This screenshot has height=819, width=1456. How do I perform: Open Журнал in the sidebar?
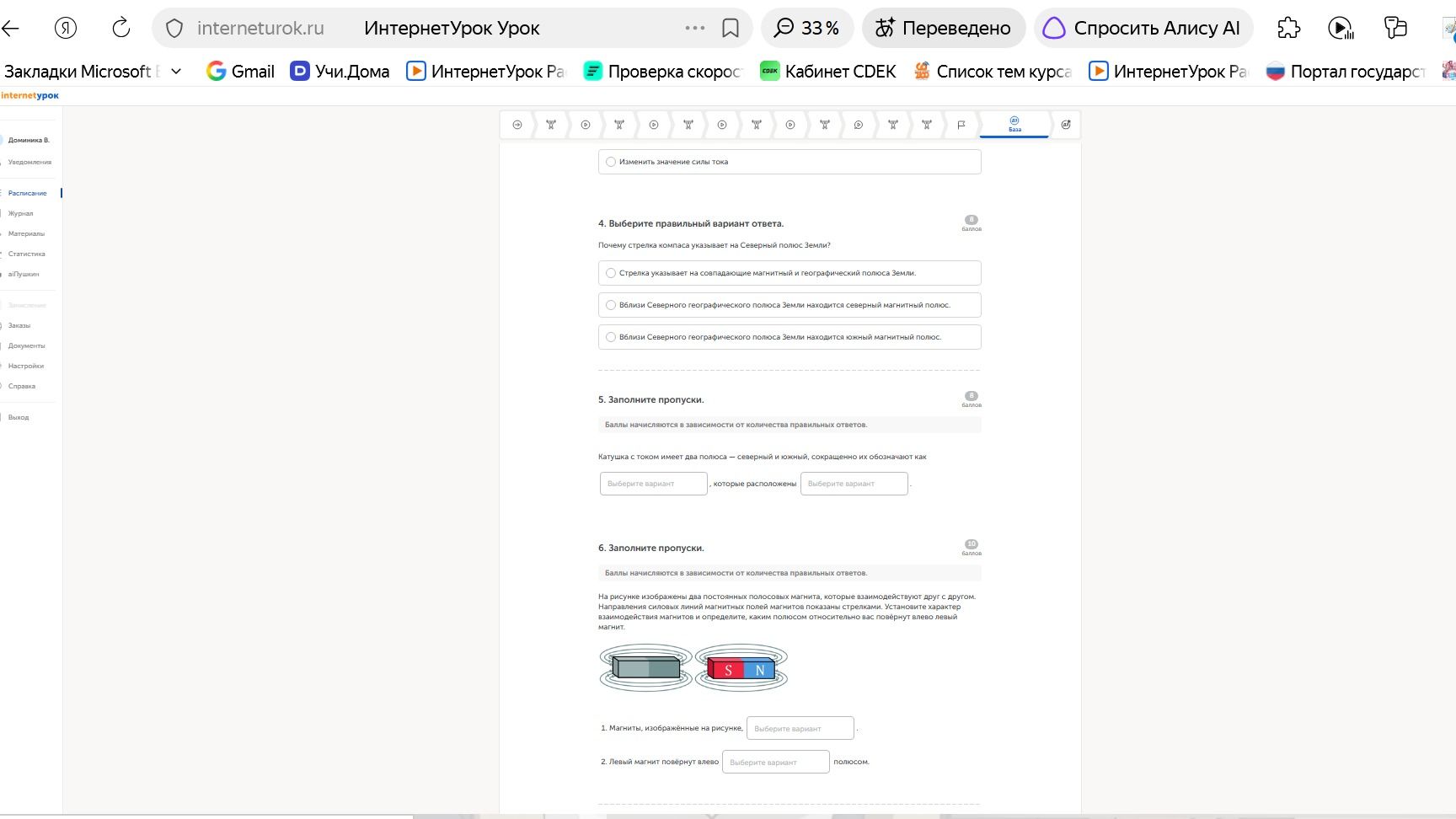(x=21, y=213)
